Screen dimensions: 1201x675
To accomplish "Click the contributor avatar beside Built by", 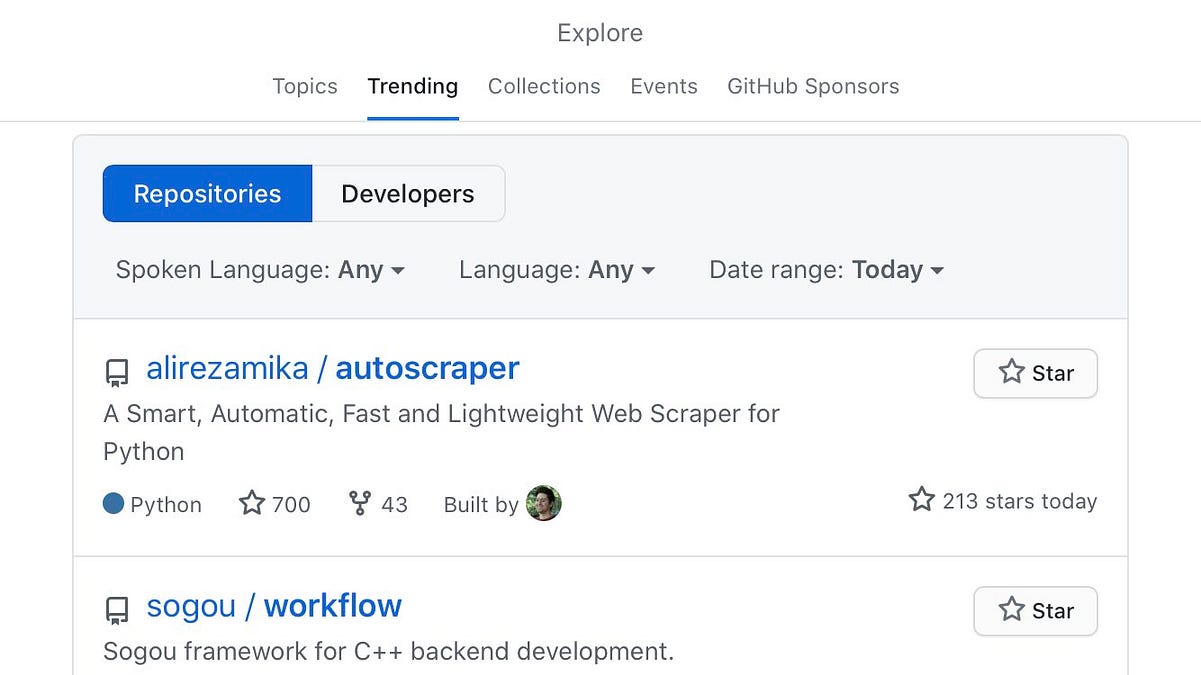I will [544, 504].
